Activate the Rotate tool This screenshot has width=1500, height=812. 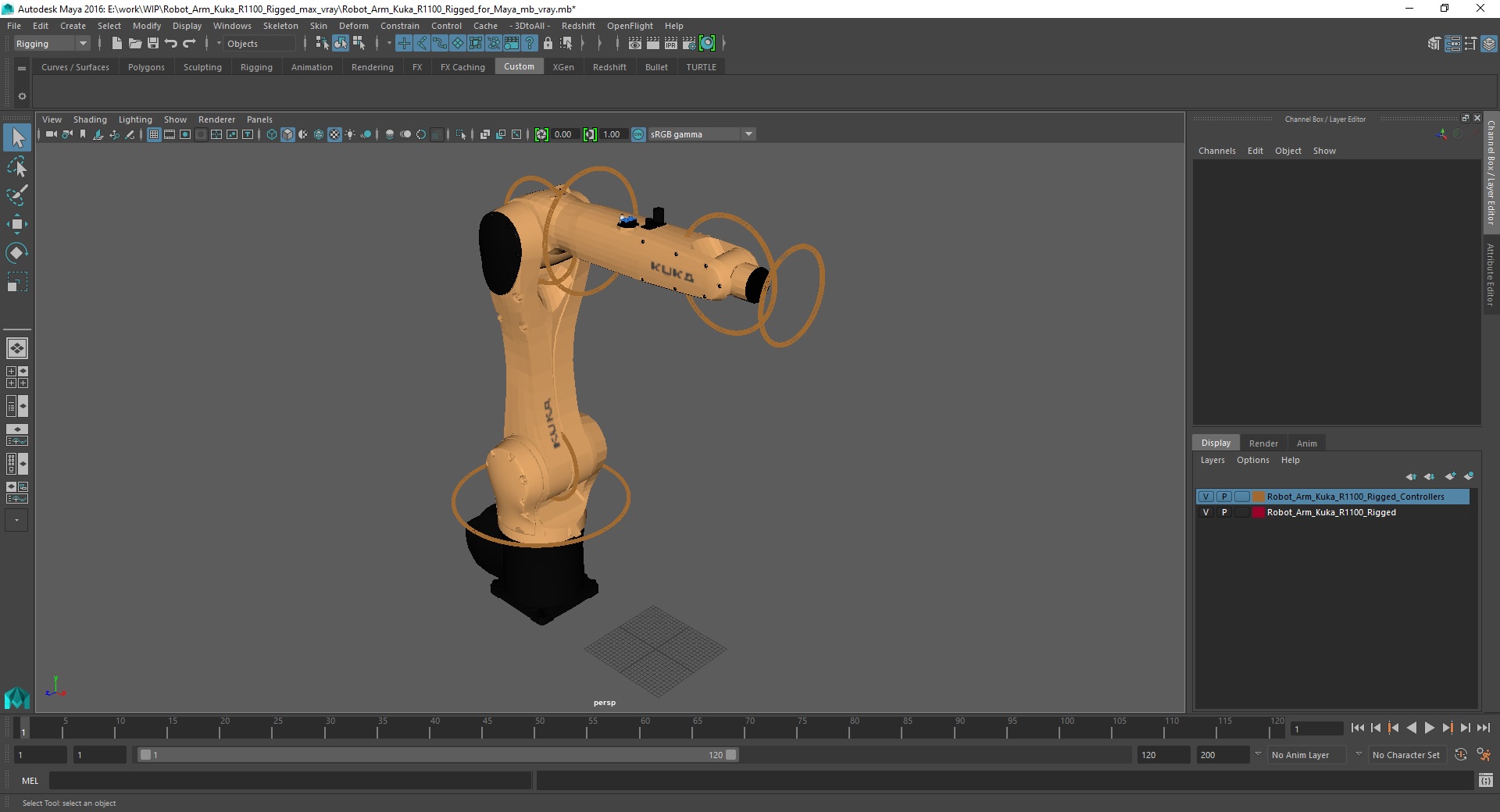coord(17,253)
